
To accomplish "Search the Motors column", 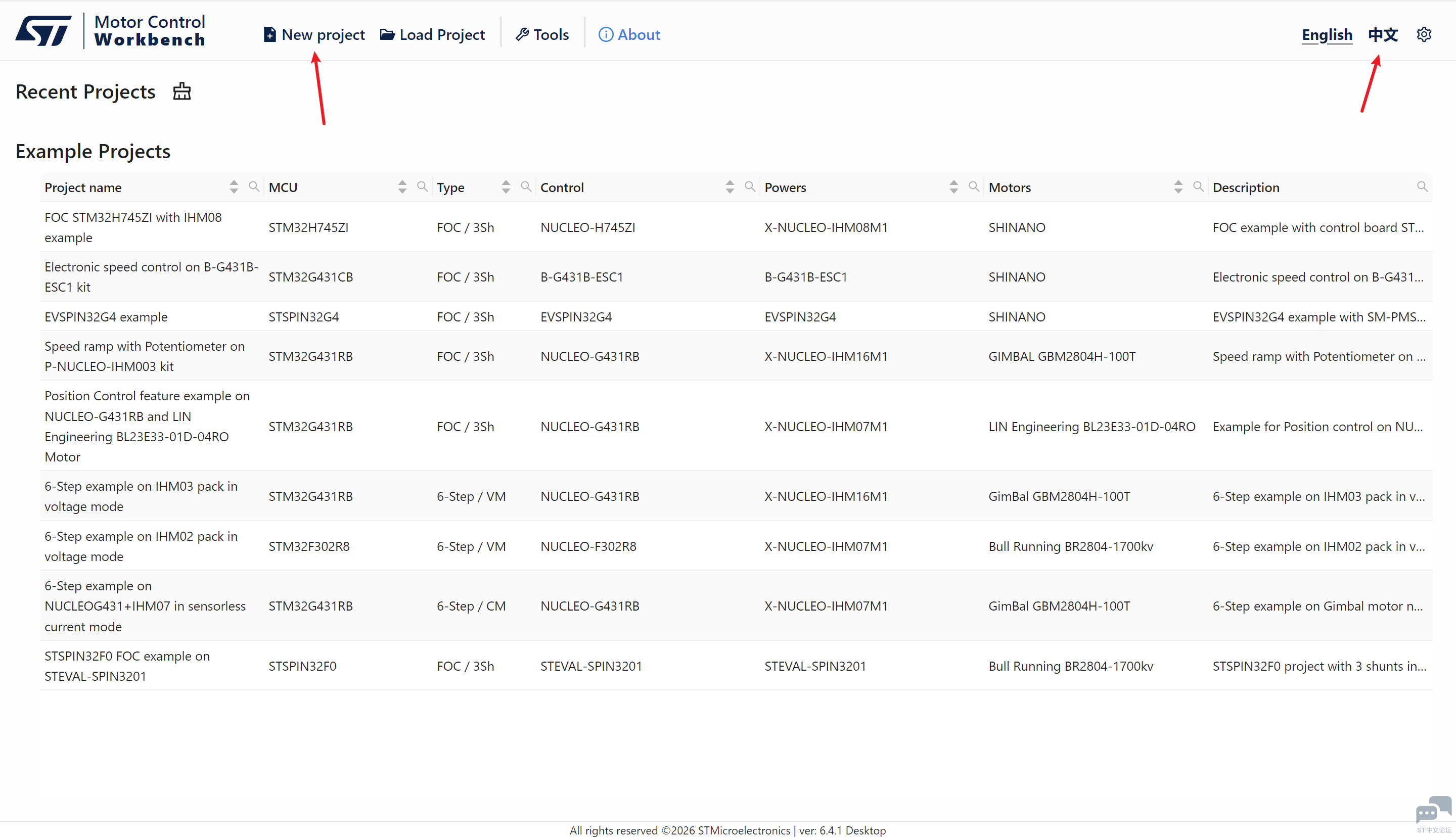I will click(x=1199, y=187).
